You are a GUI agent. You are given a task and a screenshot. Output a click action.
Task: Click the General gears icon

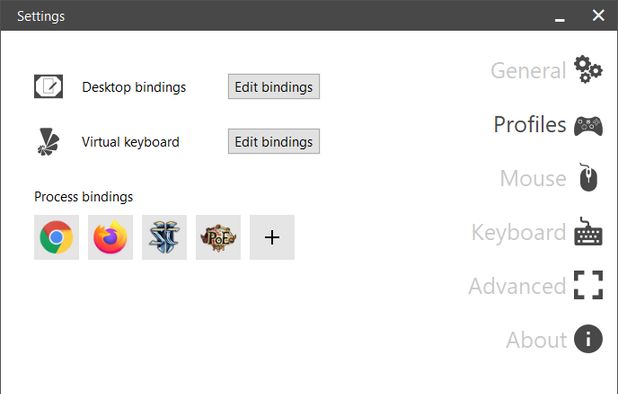588,69
